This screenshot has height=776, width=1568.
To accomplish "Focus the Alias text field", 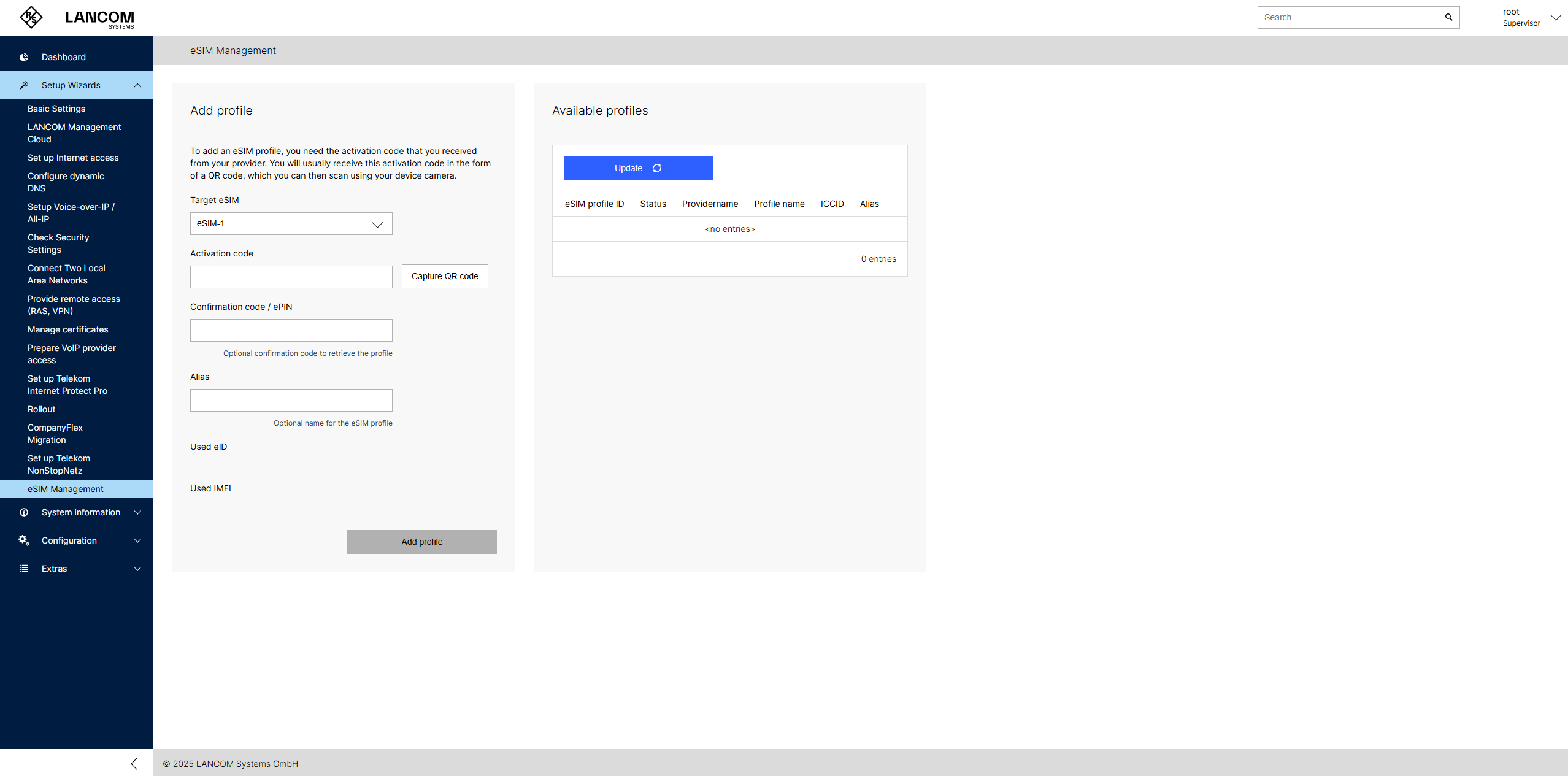I will tap(291, 401).
